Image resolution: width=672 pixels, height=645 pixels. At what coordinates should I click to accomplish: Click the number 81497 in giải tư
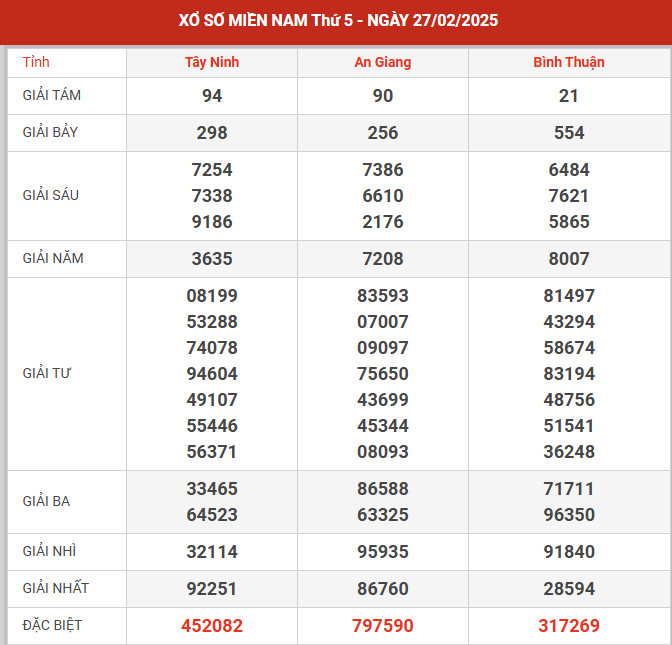click(x=569, y=296)
